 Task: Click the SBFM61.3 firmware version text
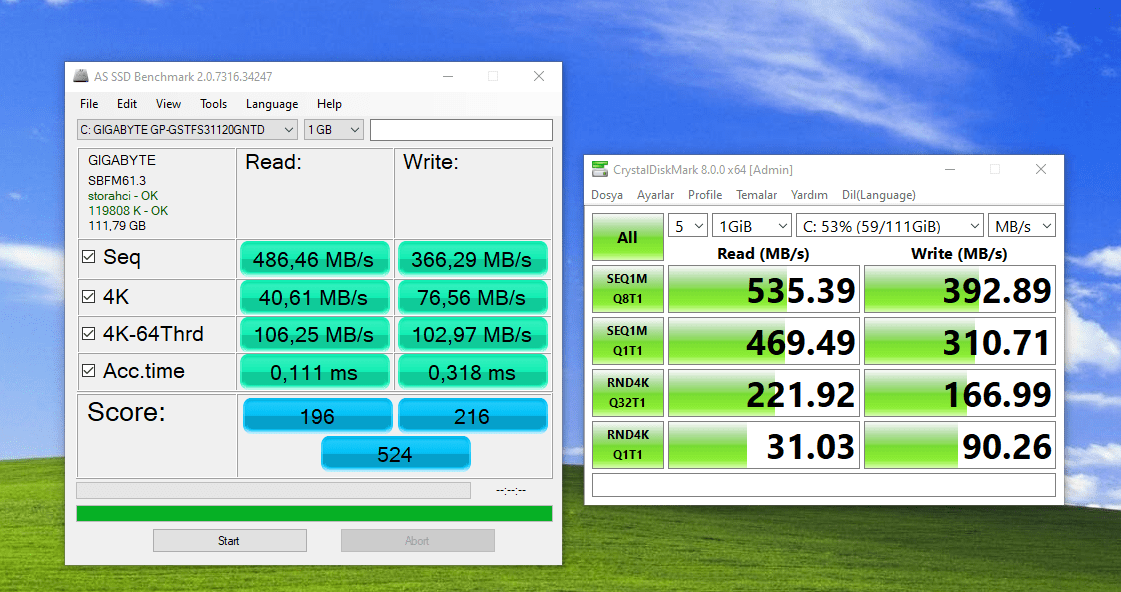[117, 180]
